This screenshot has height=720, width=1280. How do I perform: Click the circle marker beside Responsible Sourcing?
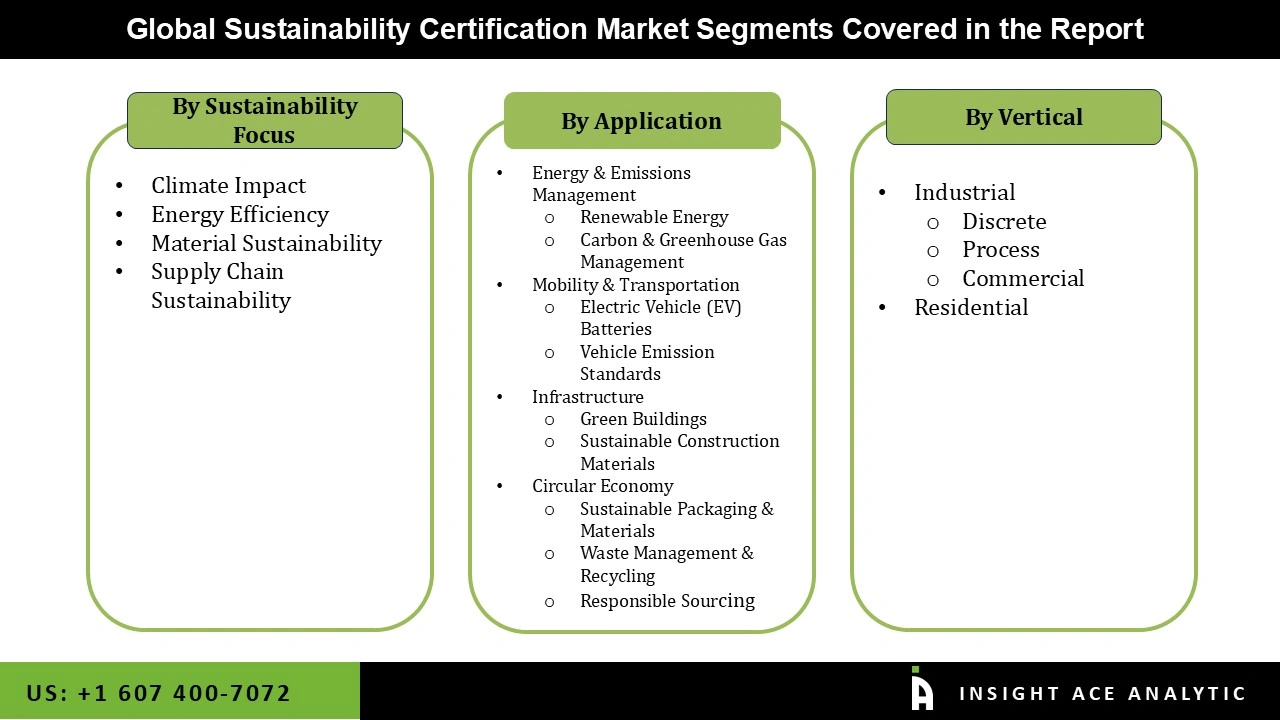coord(549,601)
